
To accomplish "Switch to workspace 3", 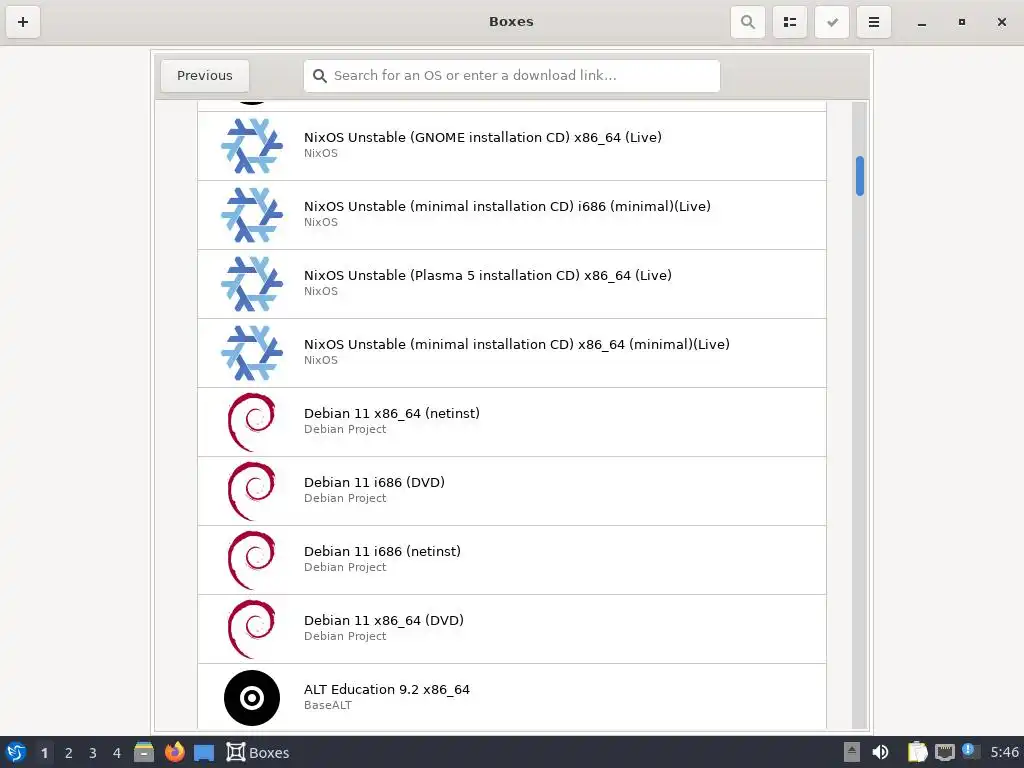I will tap(93, 753).
